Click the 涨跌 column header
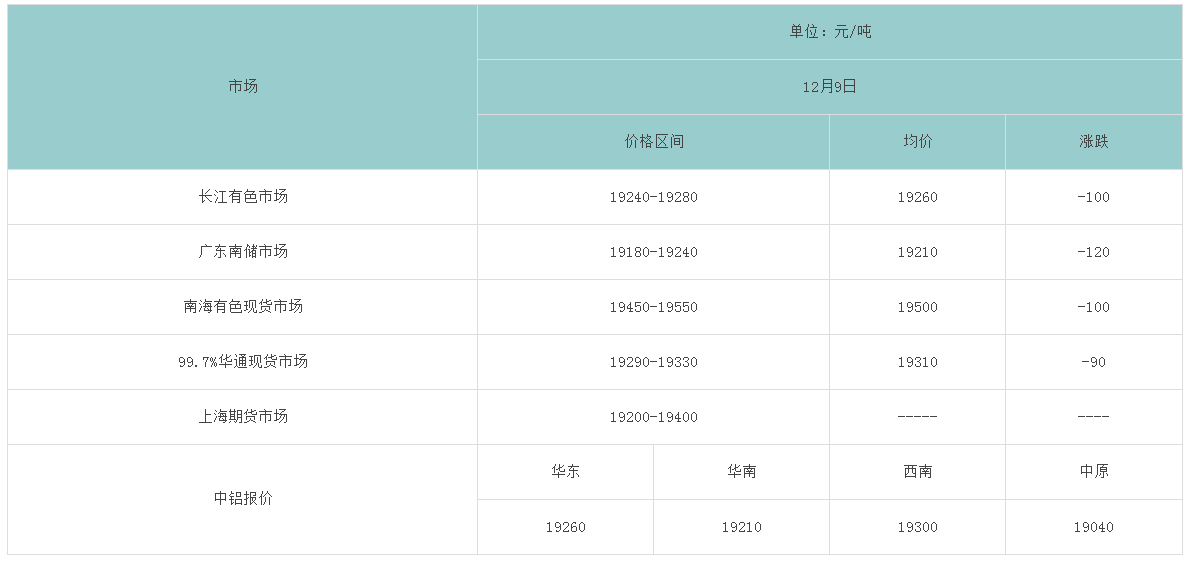This screenshot has height=566, width=1196. point(1093,142)
